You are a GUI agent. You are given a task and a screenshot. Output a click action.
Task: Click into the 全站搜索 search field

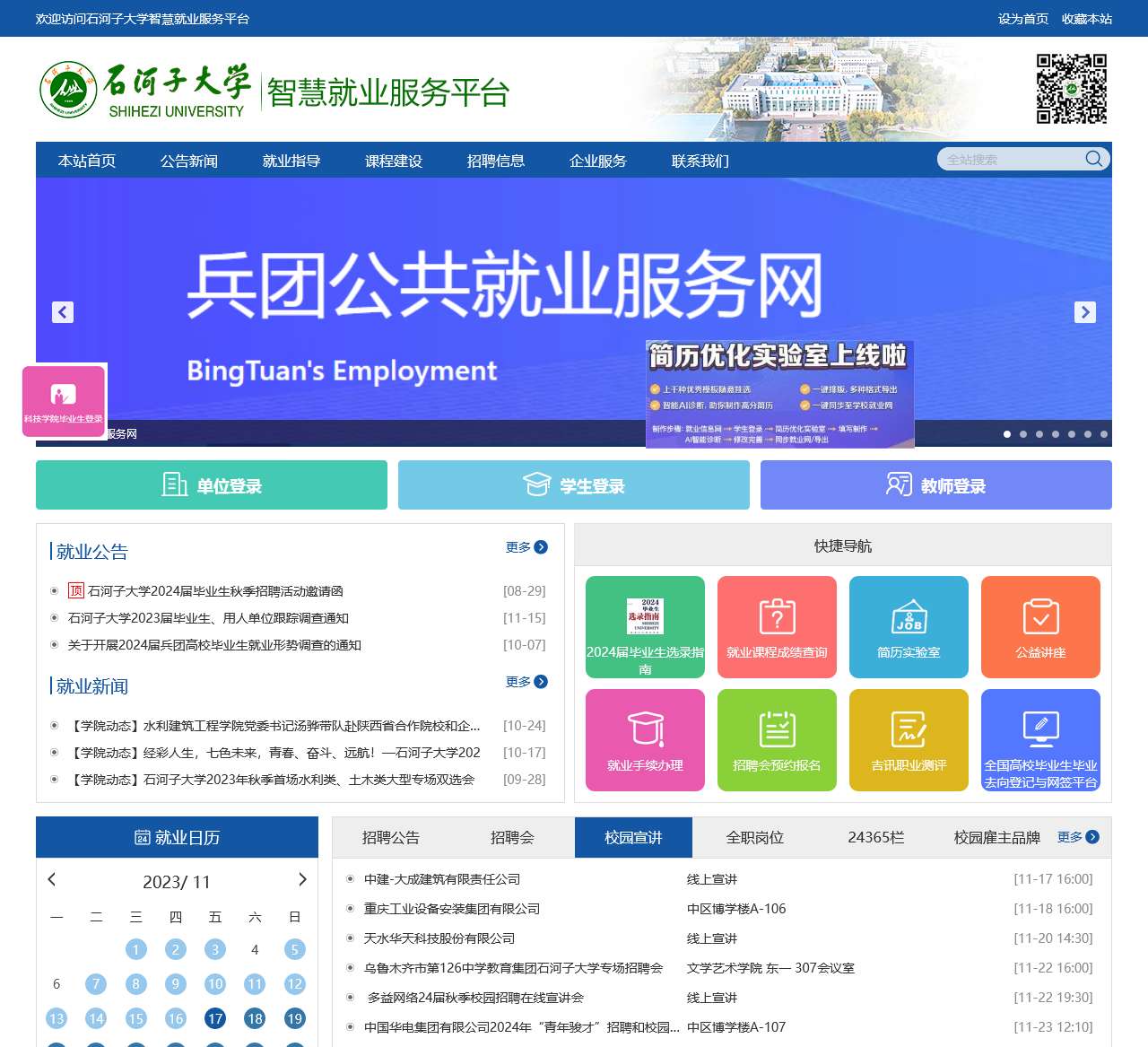(x=1013, y=159)
